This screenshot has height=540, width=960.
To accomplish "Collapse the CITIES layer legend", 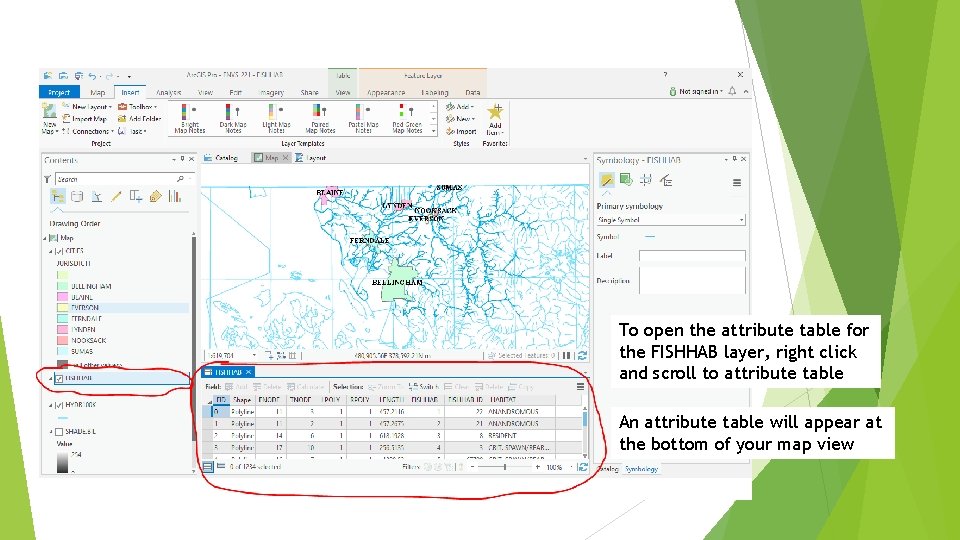I will pyautogui.click(x=51, y=251).
